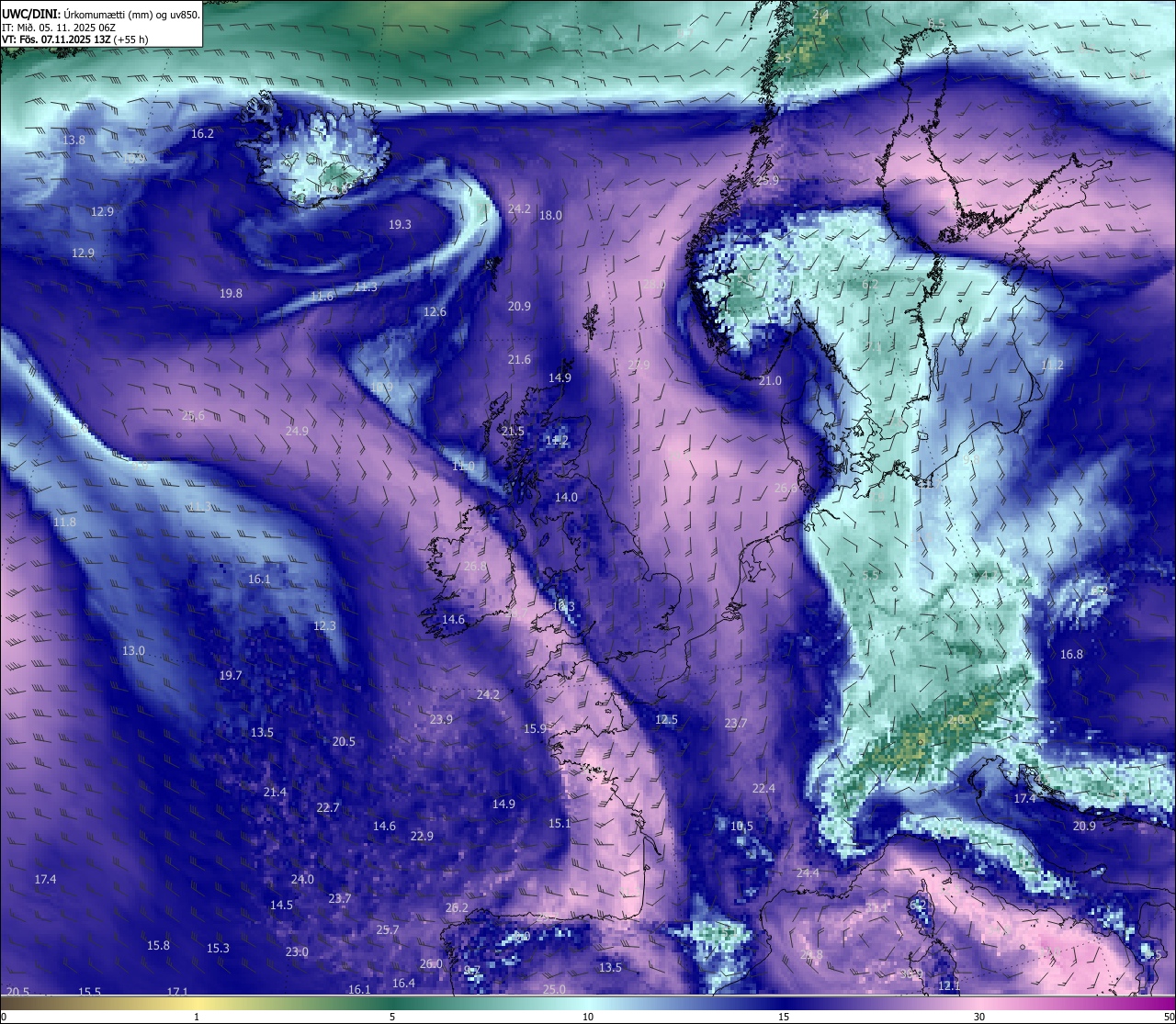Click the 12.1 value at the bottom right

point(949,985)
